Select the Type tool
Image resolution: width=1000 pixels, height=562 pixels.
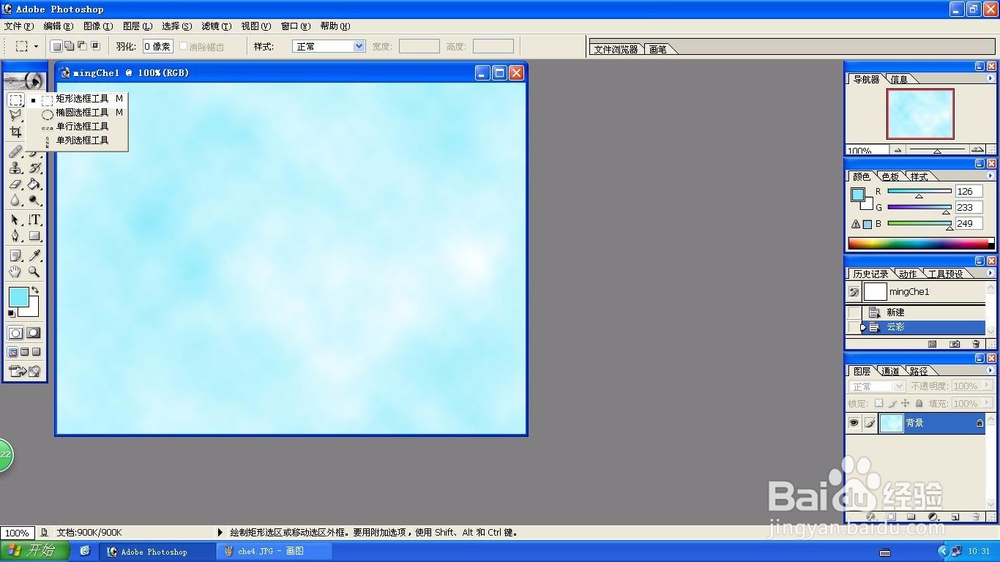(x=34, y=220)
